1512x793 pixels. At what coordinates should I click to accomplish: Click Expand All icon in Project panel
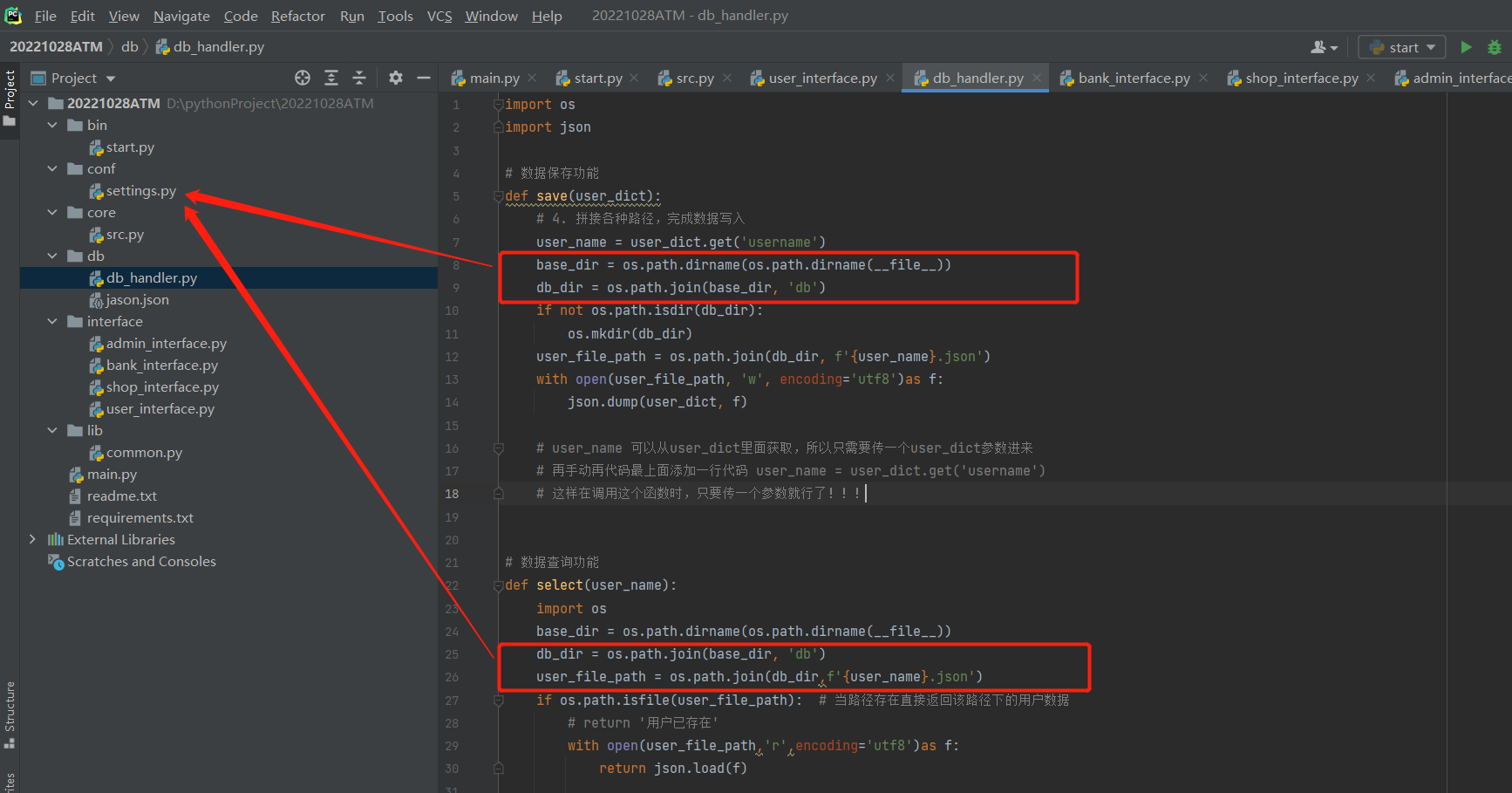tap(331, 78)
